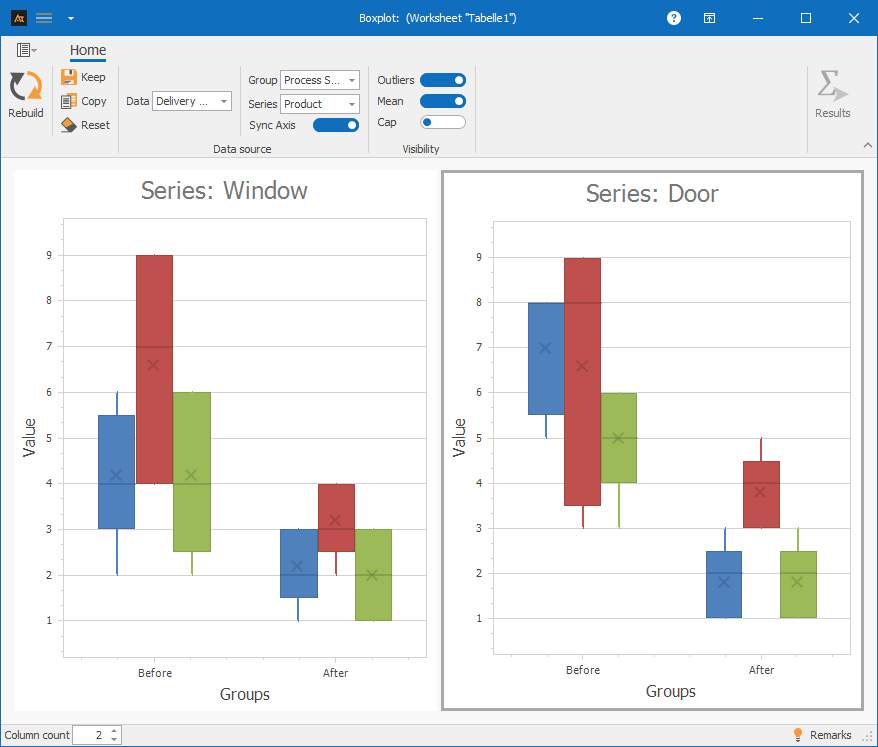Open the application hamburger menu icon
Viewport: 878px width, 747px height.
44,18
